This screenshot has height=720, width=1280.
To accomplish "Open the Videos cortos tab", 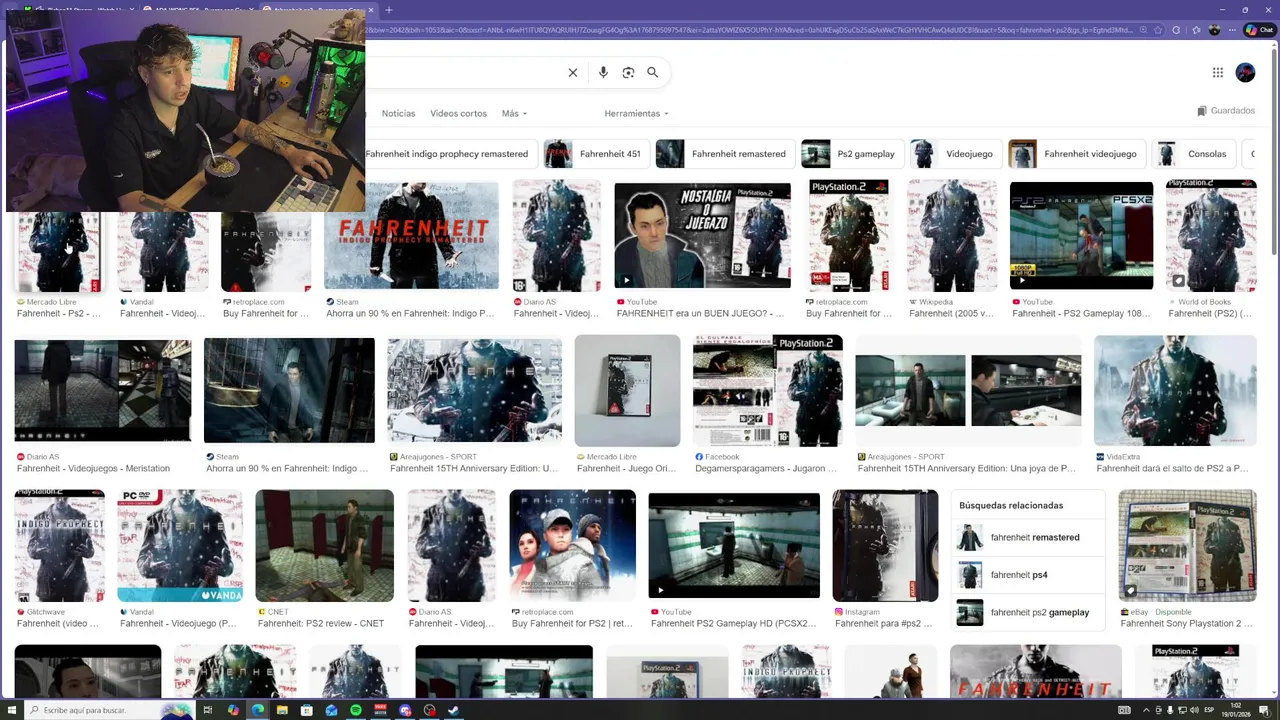I will pos(458,113).
